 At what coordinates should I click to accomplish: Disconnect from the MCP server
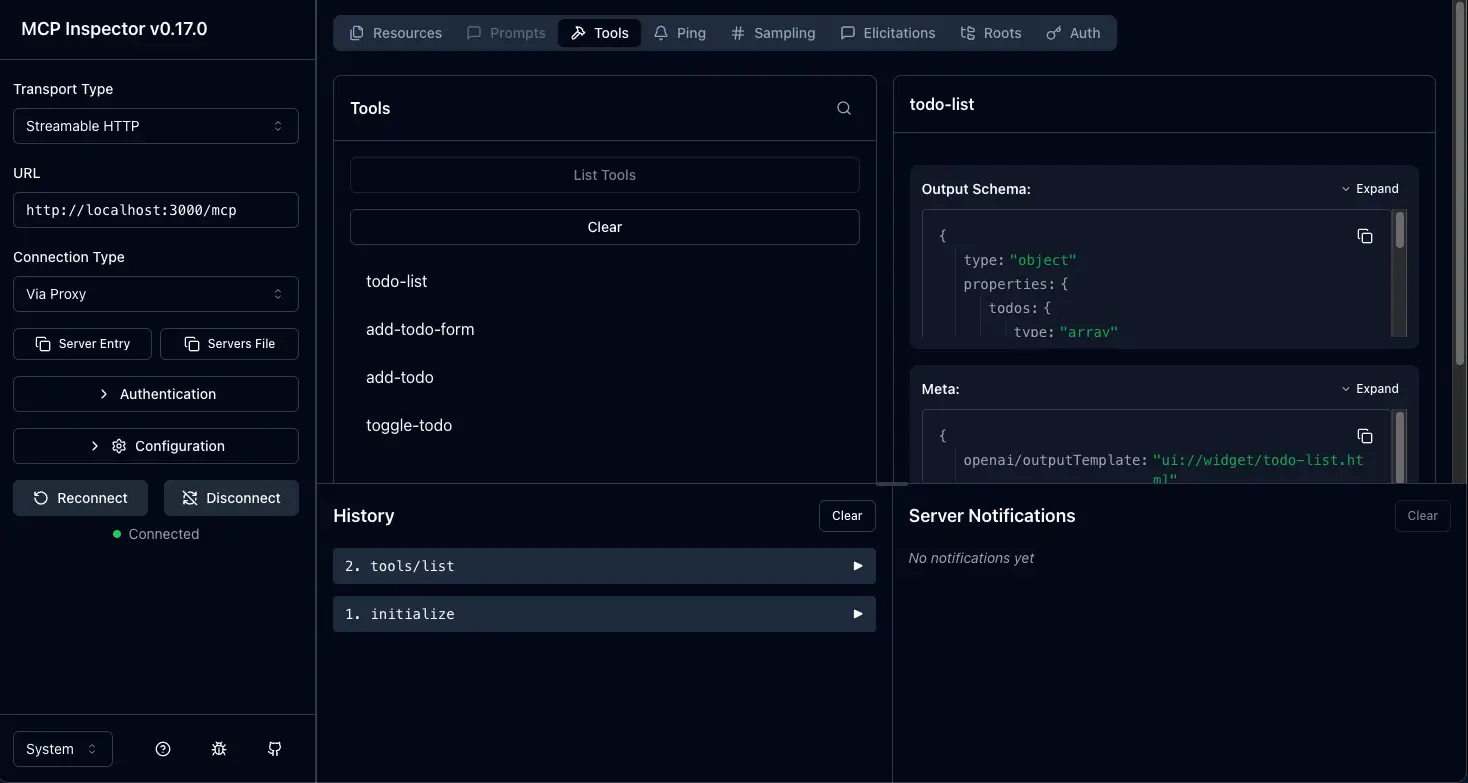point(231,498)
